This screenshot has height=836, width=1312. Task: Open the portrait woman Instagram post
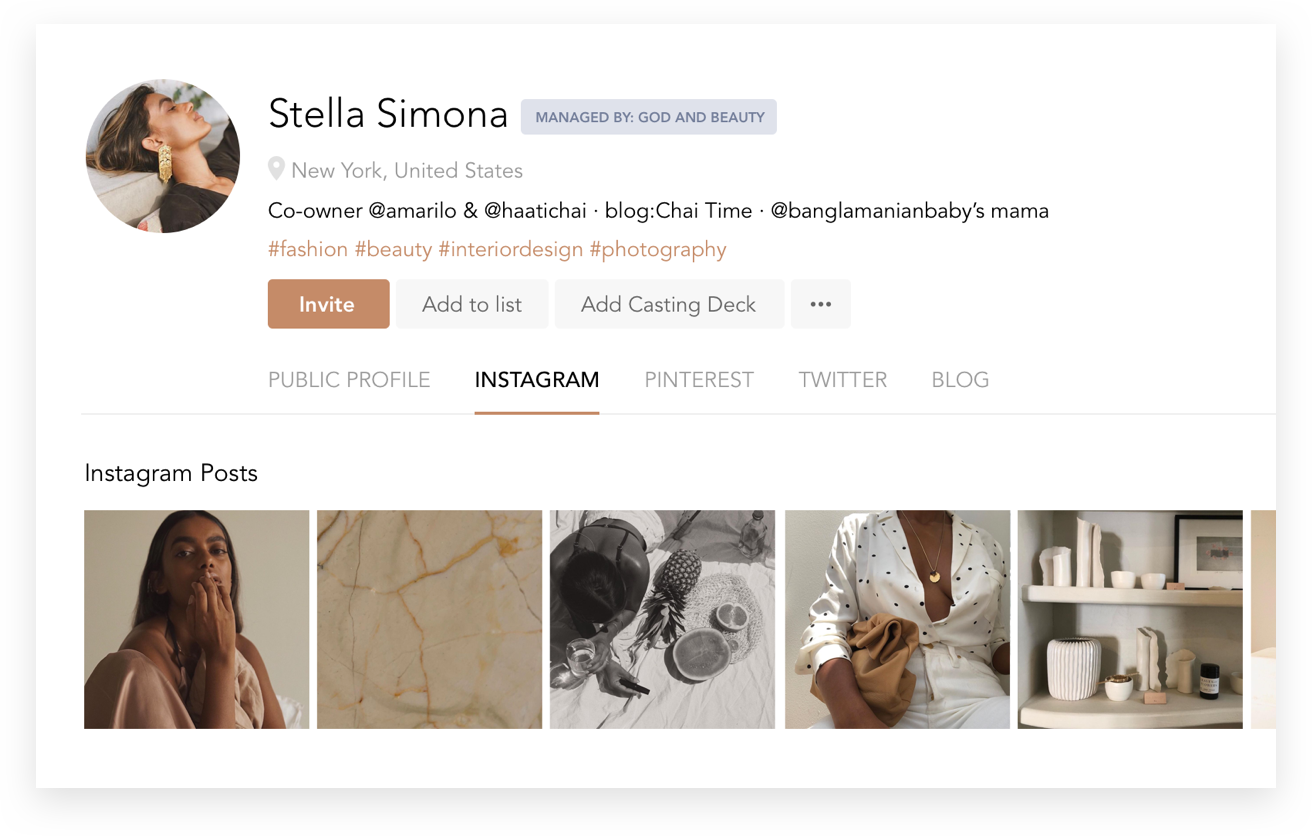coord(197,619)
